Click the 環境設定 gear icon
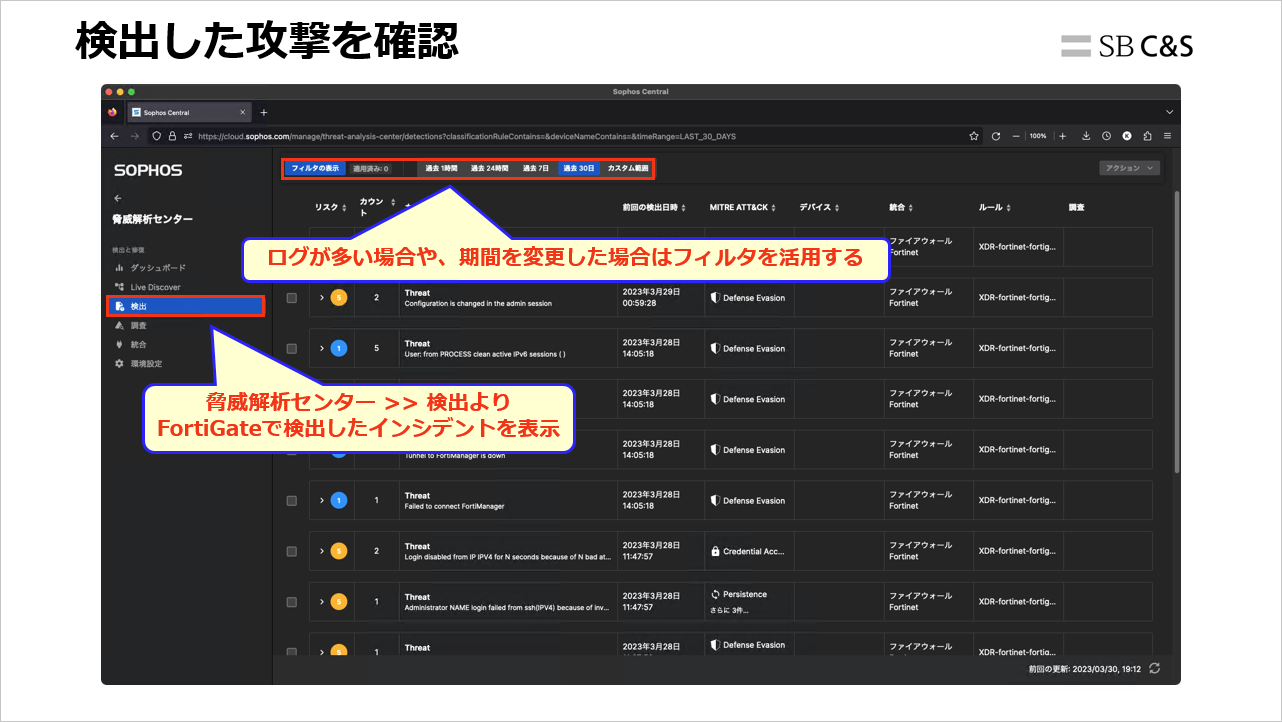Image resolution: width=1282 pixels, height=722 pixels. point(119,364)
